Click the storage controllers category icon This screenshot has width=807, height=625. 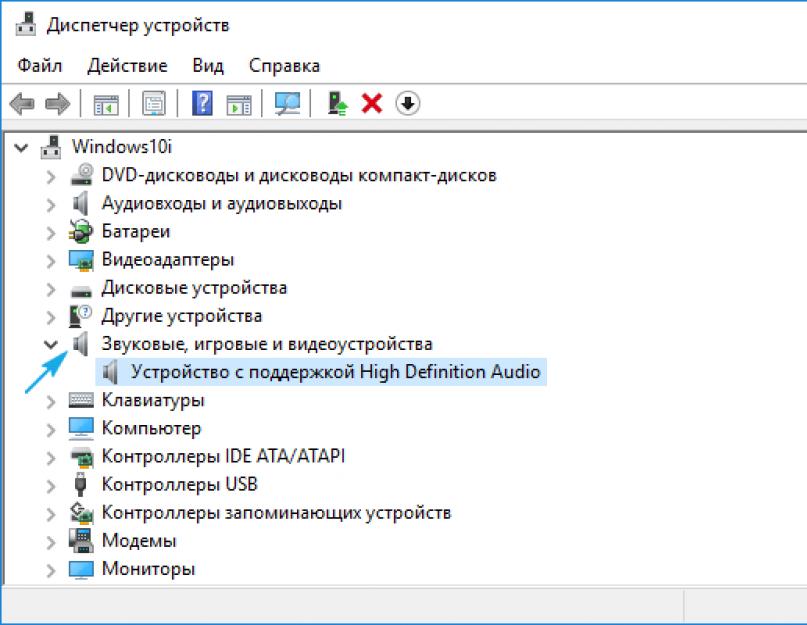pyautogui.click(x=81, y=513)
